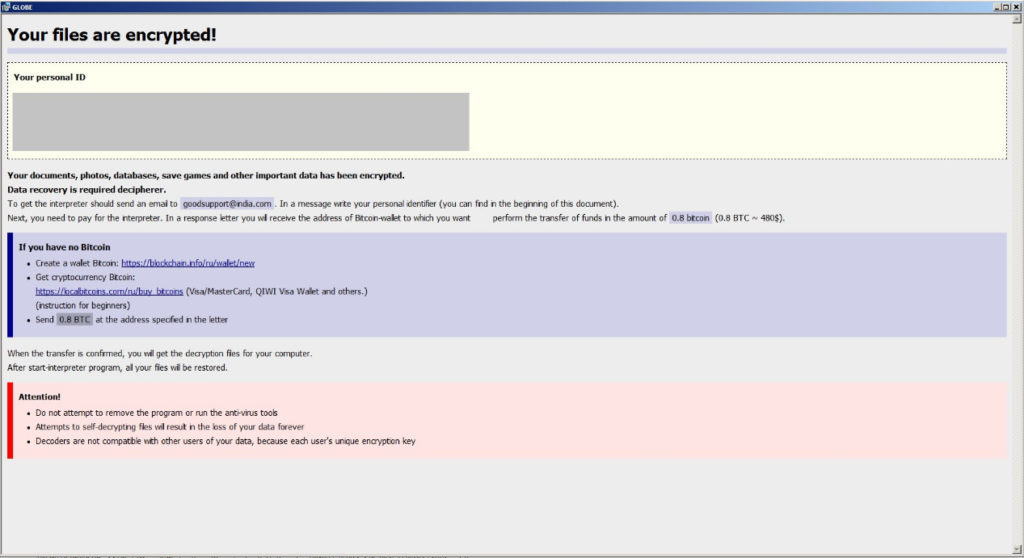Click the gray personal ID box
1024x558 pixels.
pos(240,121)
